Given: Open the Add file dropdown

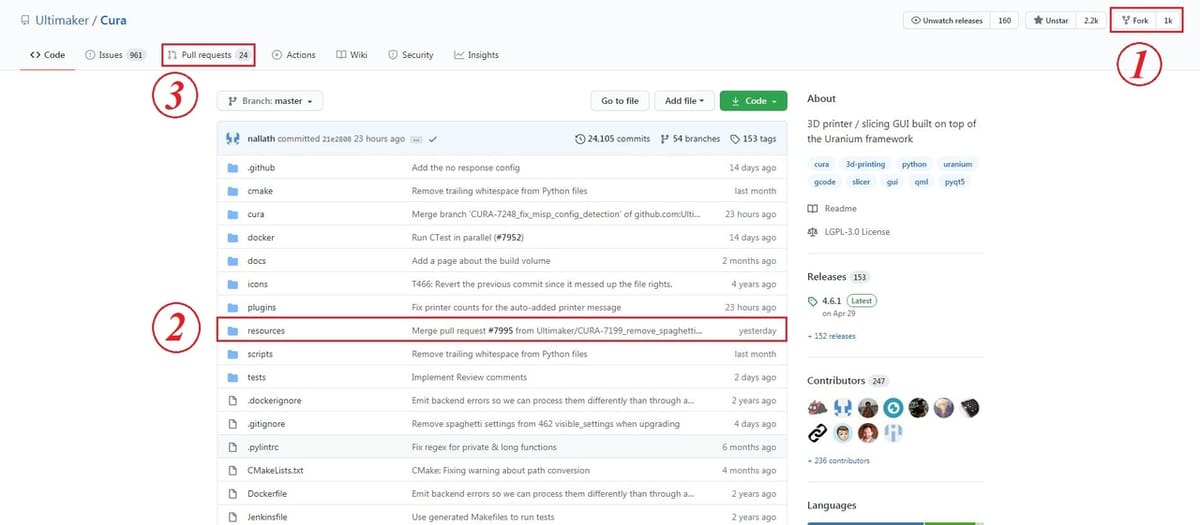Looking at the screenshot, I should (684, 101).
